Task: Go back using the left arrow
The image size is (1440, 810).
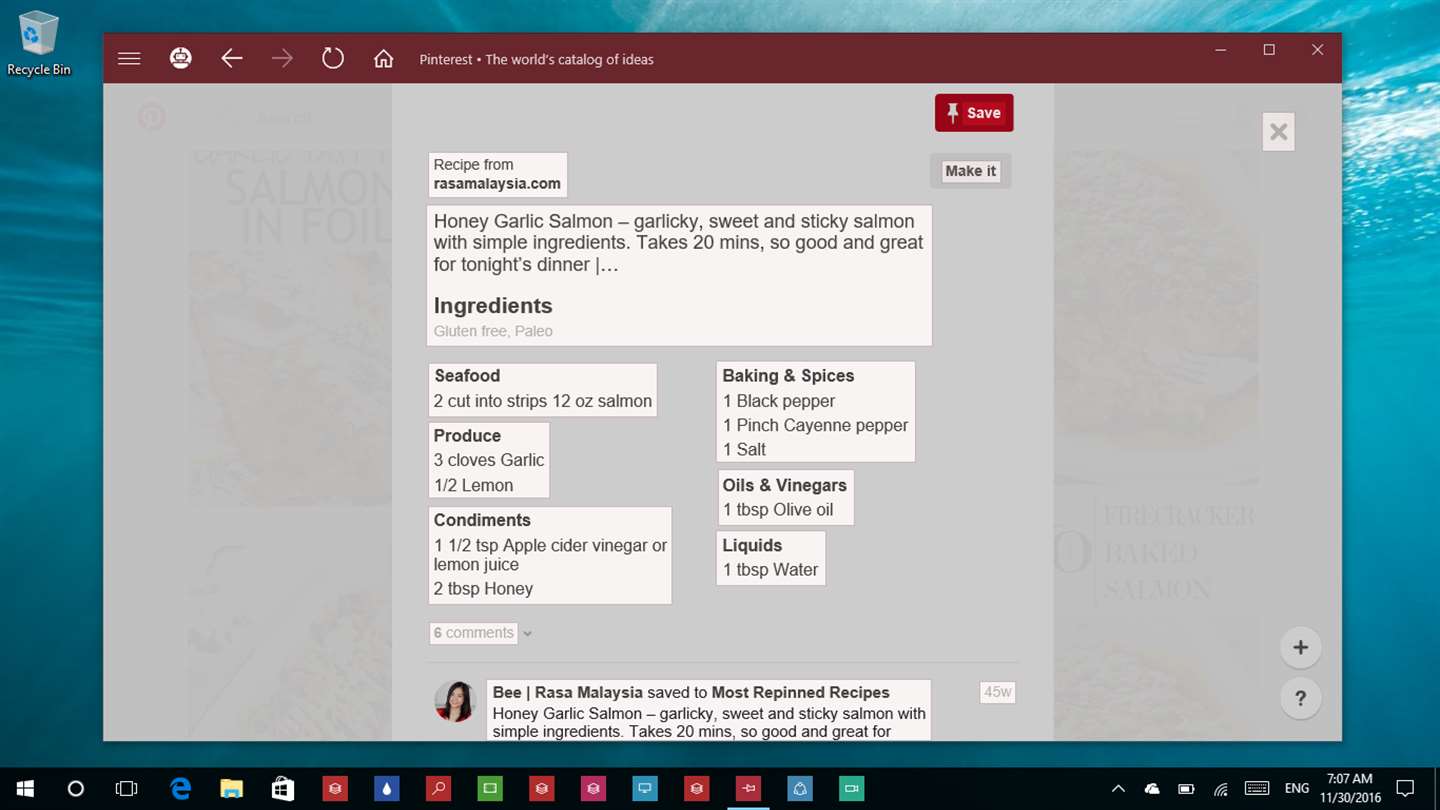Action: [x=232, y=59]
